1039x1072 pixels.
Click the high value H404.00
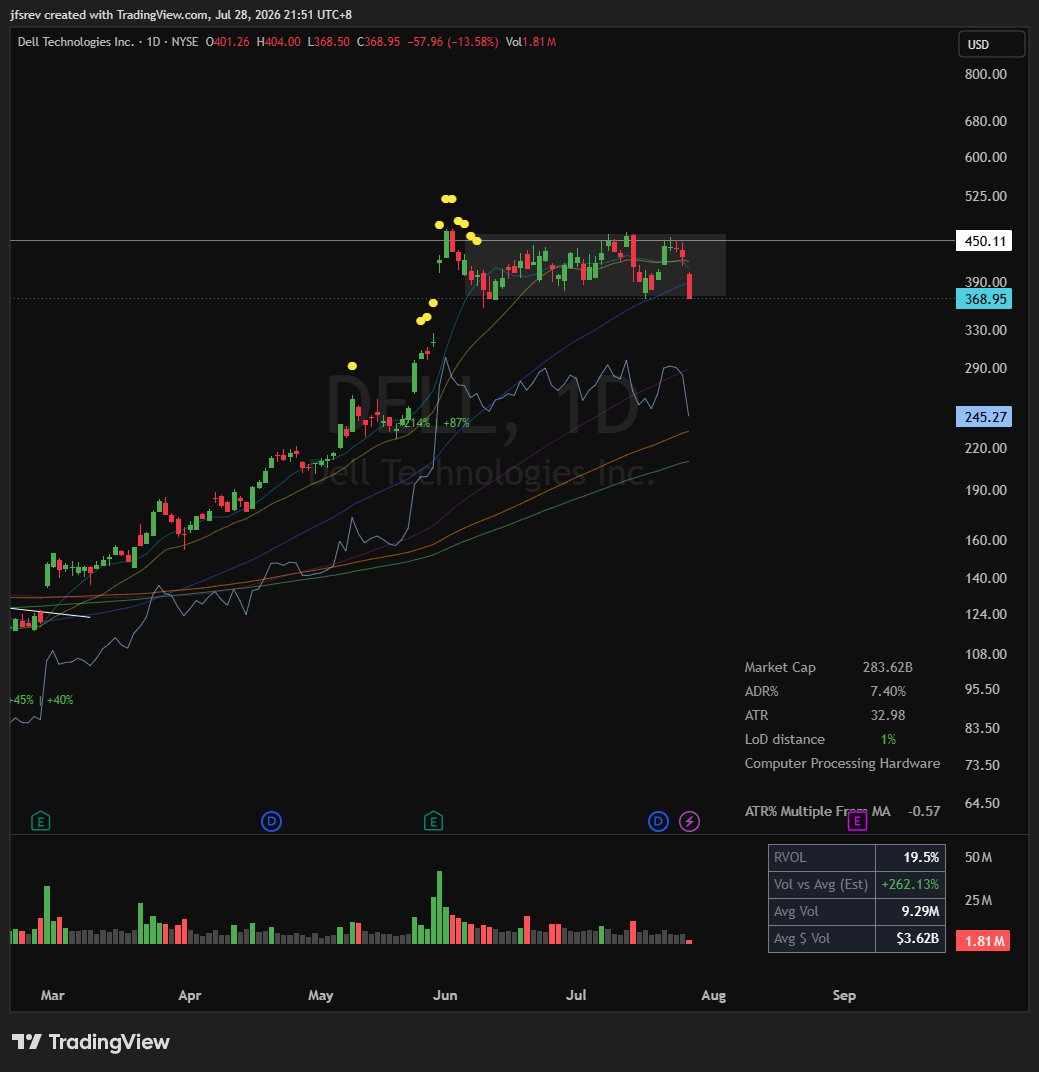(x=278, y=42)
